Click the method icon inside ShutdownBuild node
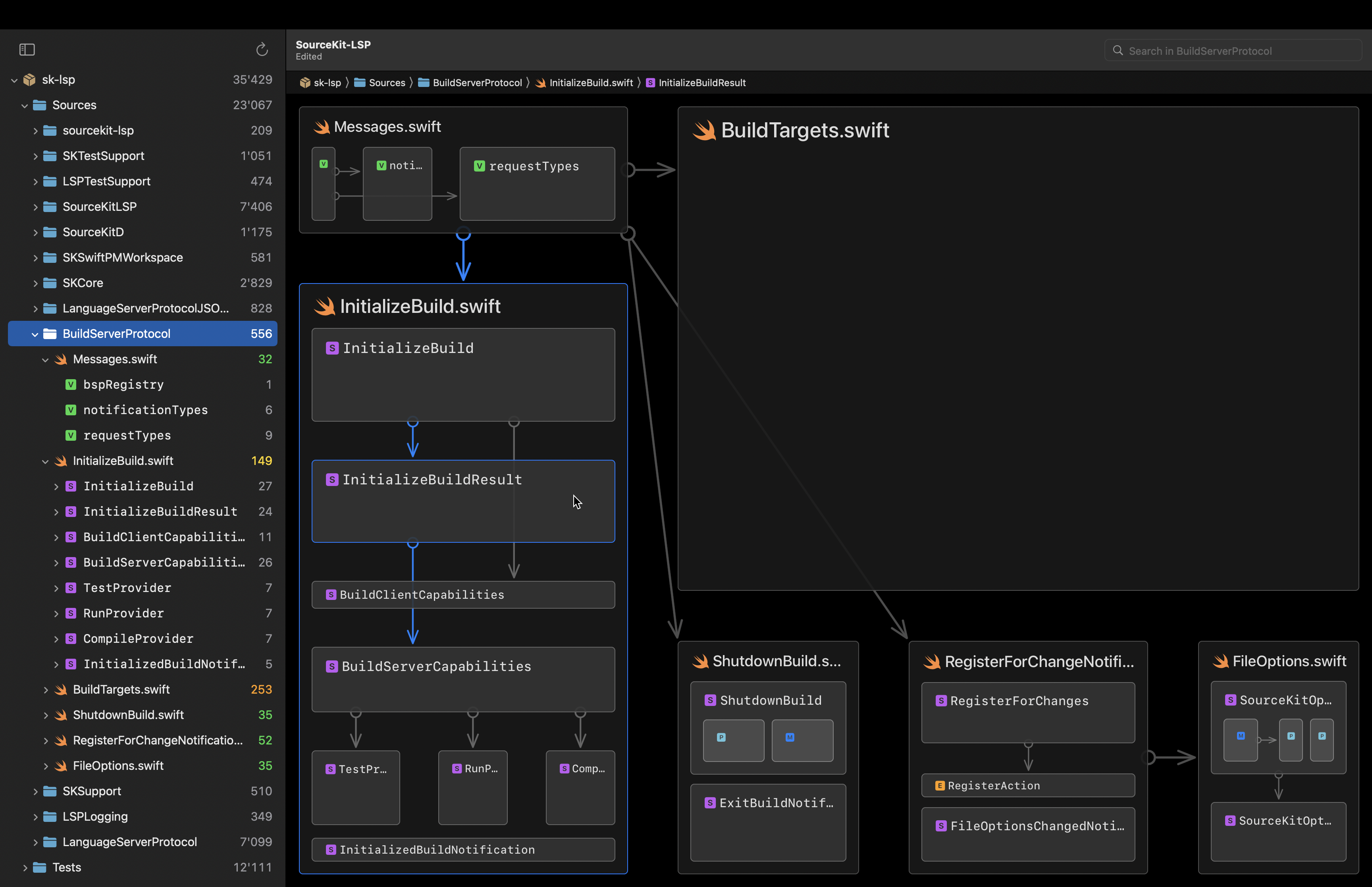This screenshot has width=1372, height=887. coord(790,737)
